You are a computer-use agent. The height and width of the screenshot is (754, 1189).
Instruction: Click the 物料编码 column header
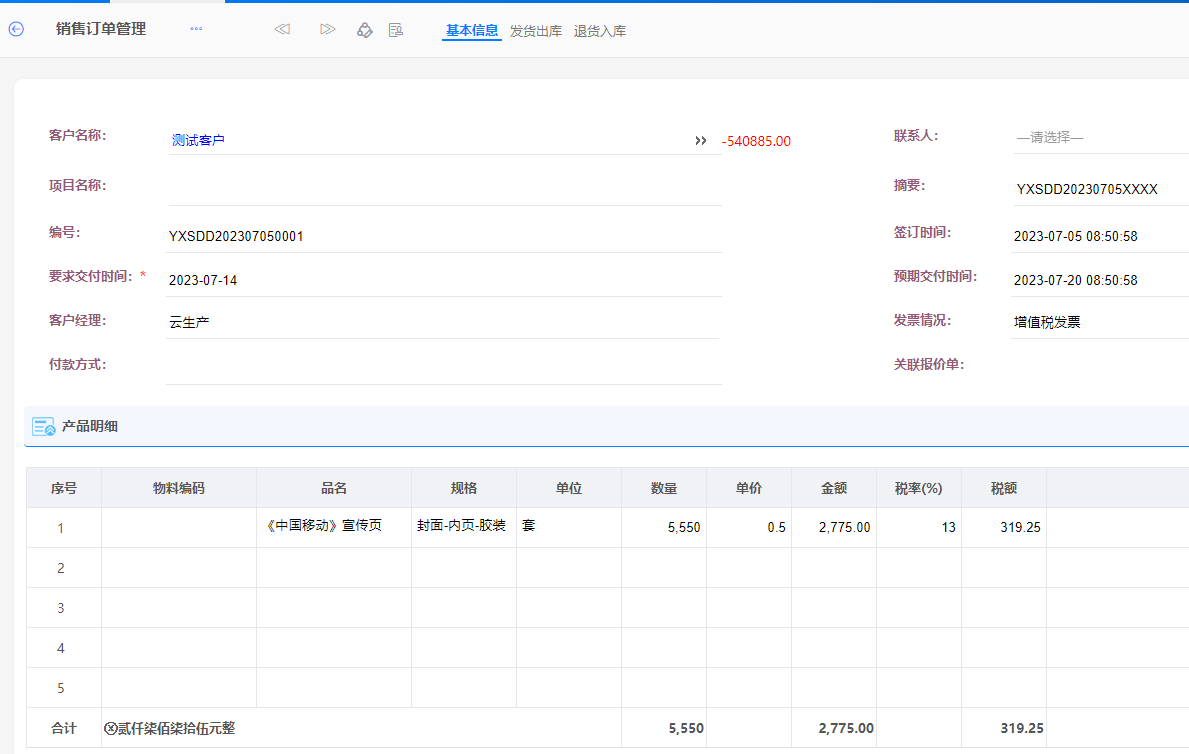179,488
